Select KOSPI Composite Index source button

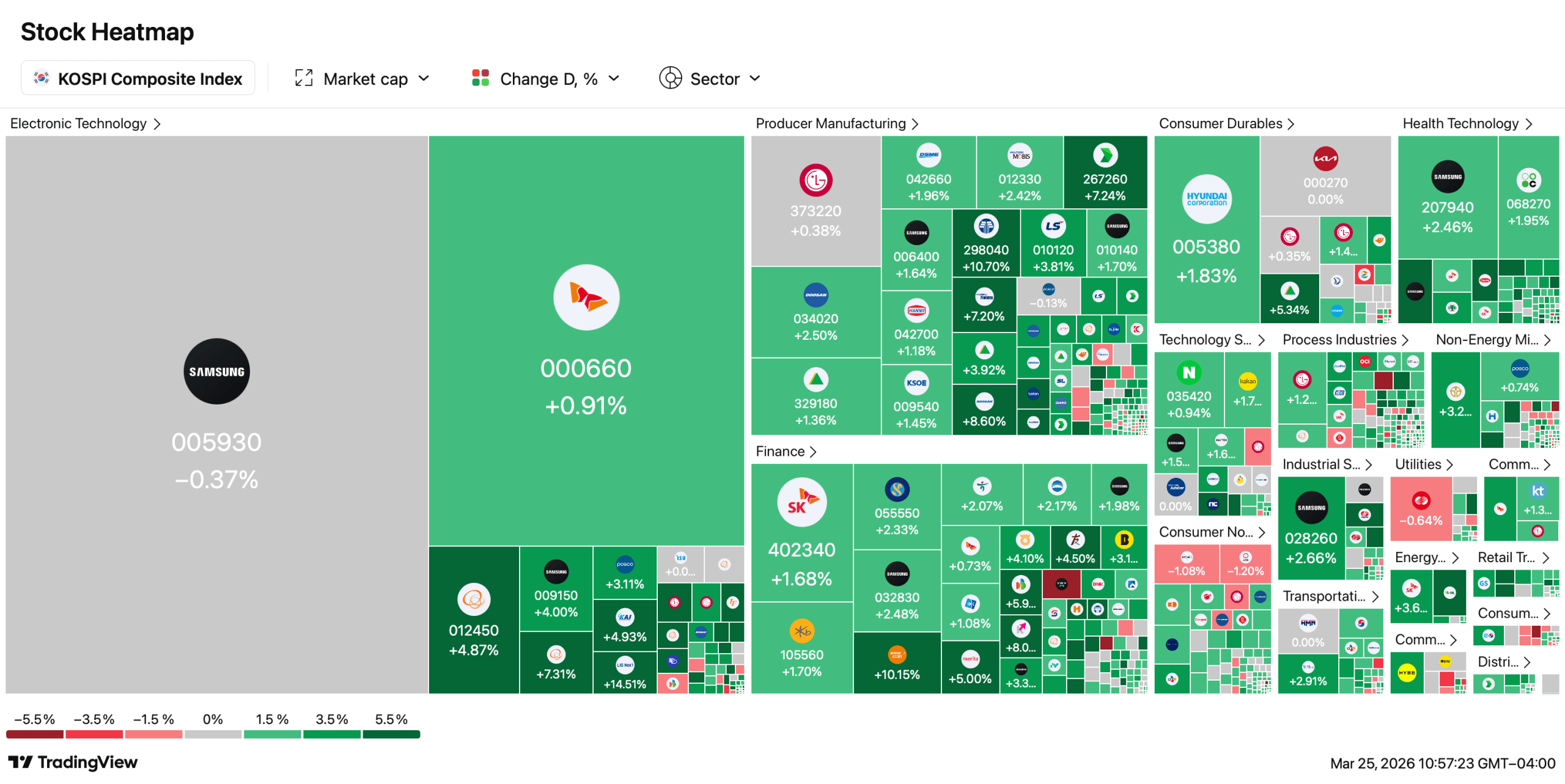[138, 79]
